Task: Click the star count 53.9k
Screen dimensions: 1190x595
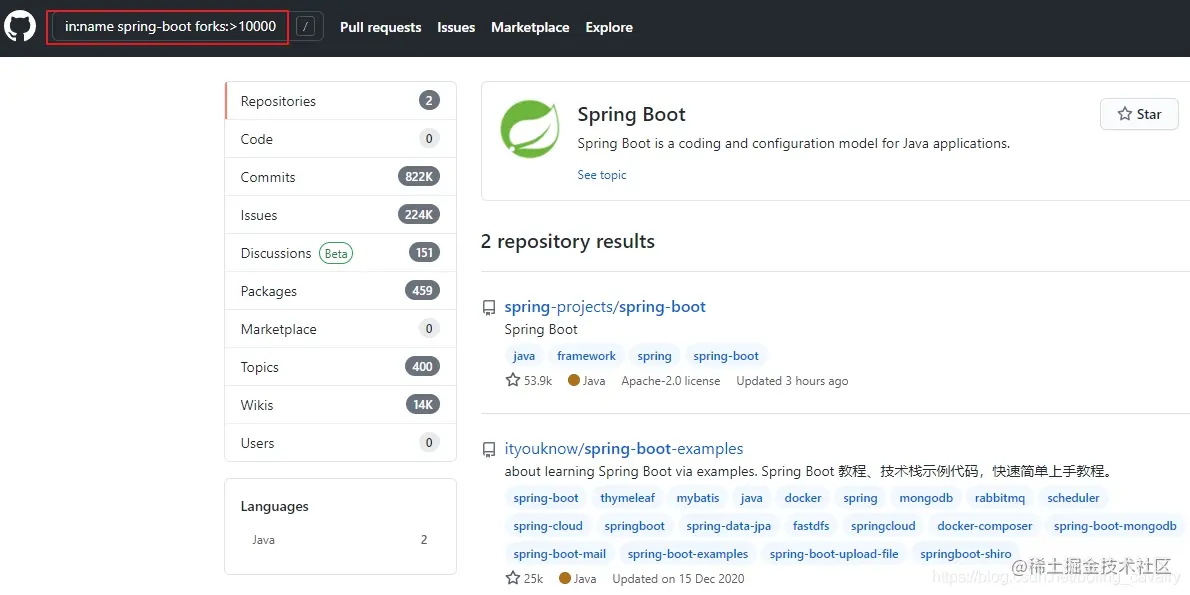Action: coord(529,381)
